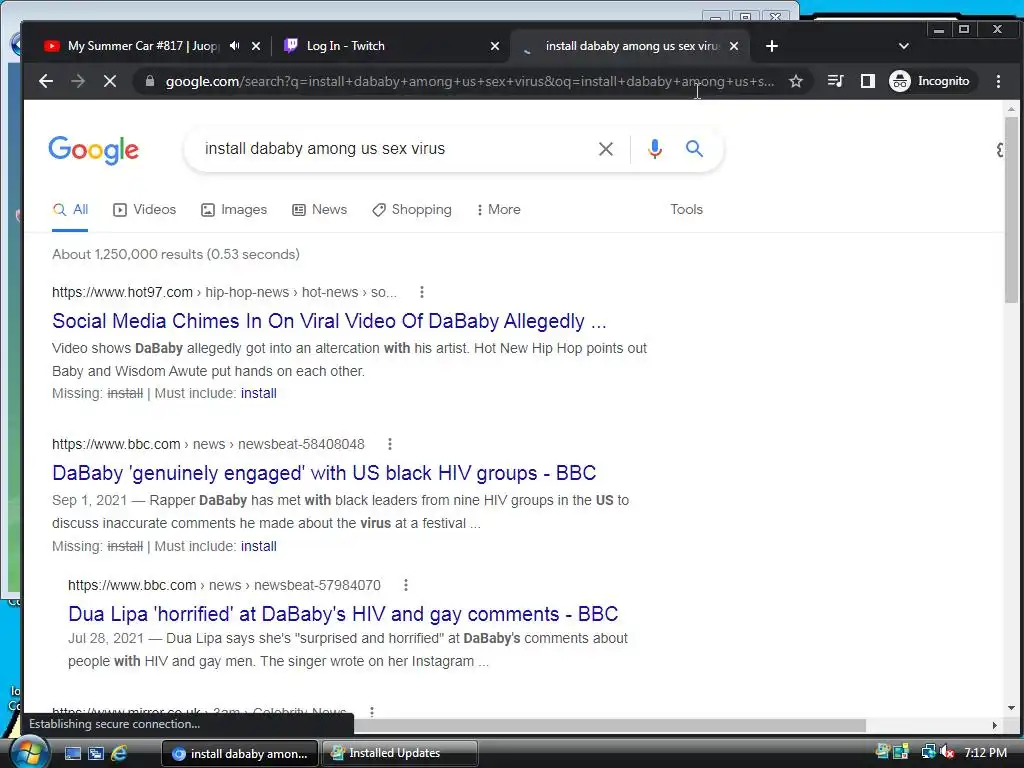
Task: Open the Videos results tab
Action: [x=144, y=210]
